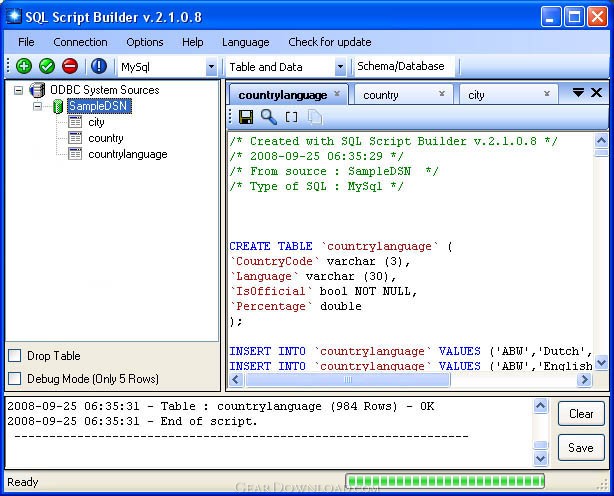
Task: Select the SampleDSN tree item
Action: 98,106
